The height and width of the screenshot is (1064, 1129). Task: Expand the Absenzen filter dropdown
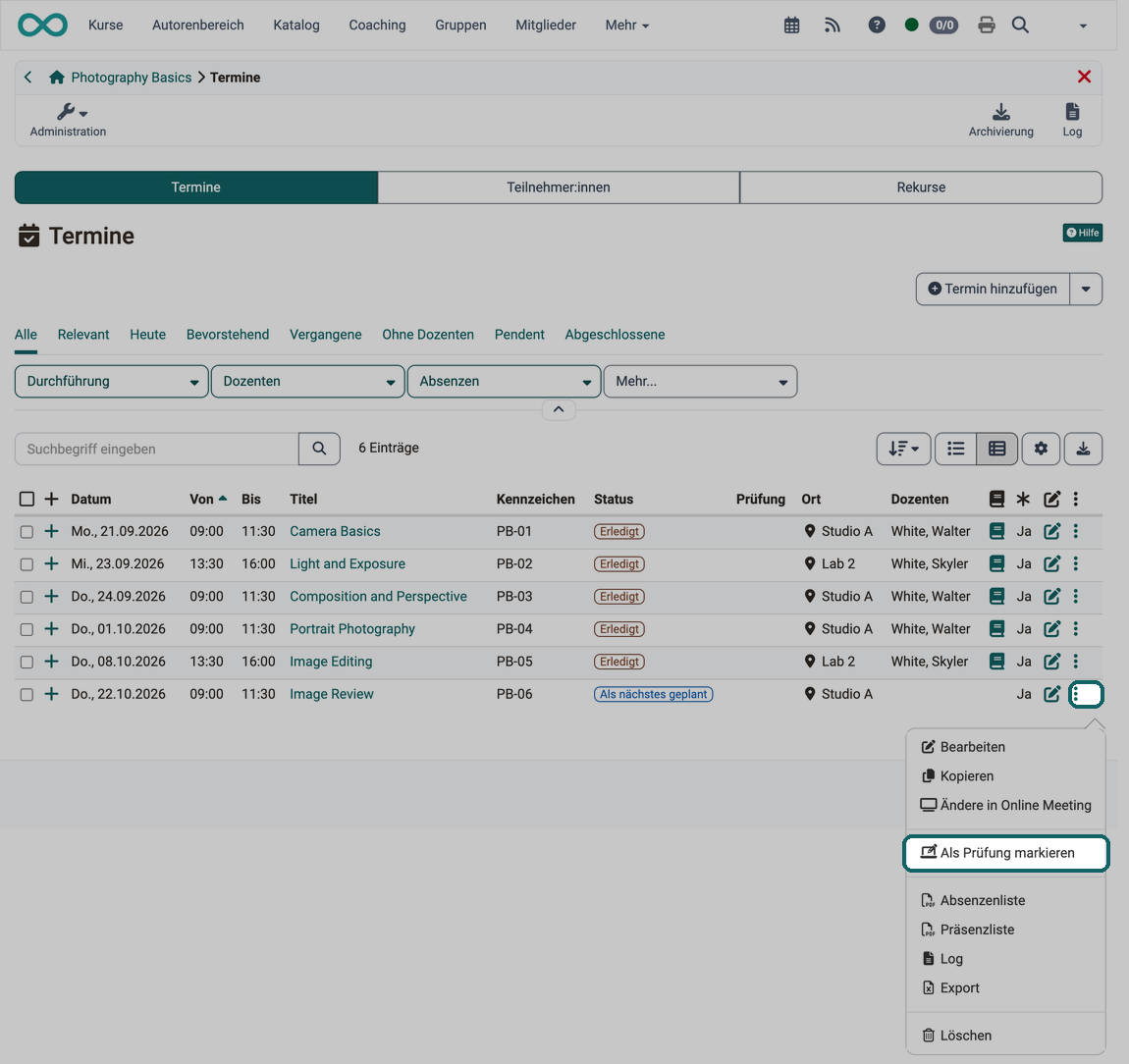pyautogui.click(x=504, y=382)
